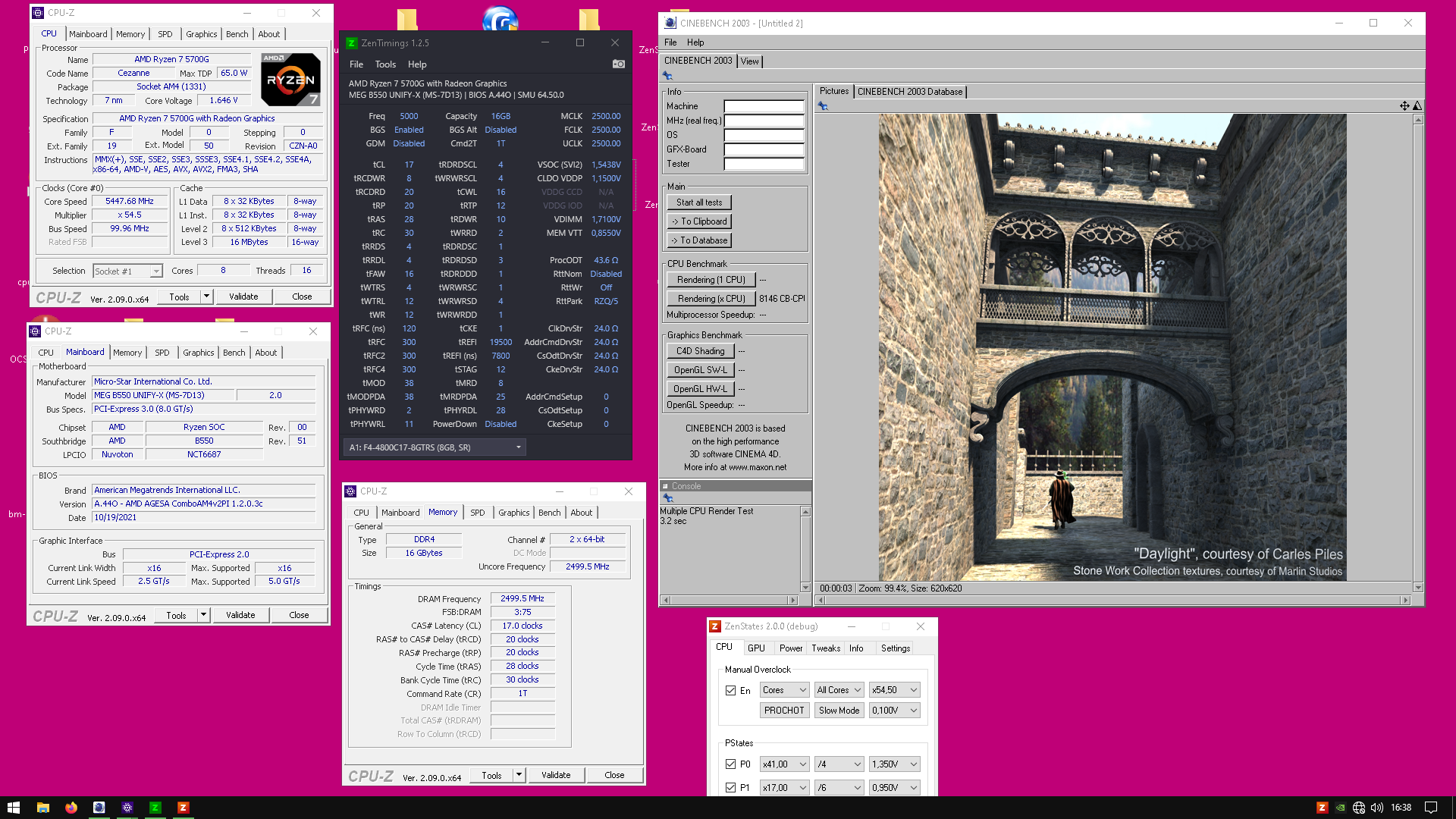Screen dimensions: 1456x819
Task: Open the P0 x41,00 multiplier dropdown
Action: (785, 764)
